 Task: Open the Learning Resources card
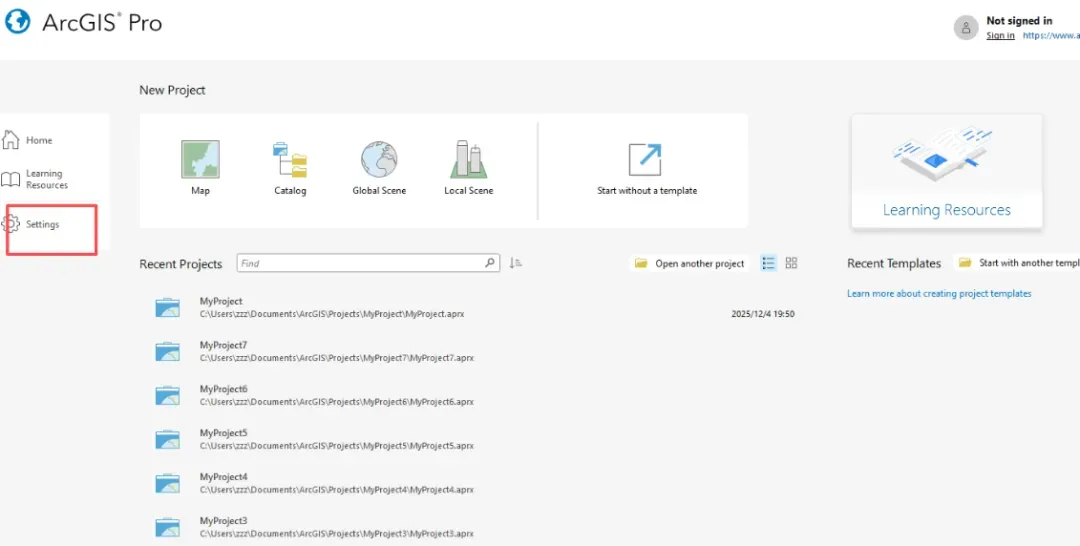[x=947, y=171]
